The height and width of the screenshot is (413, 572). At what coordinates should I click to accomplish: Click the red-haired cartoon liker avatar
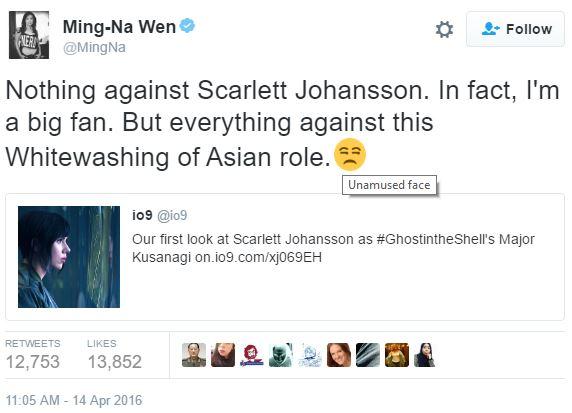pos(252,355)
